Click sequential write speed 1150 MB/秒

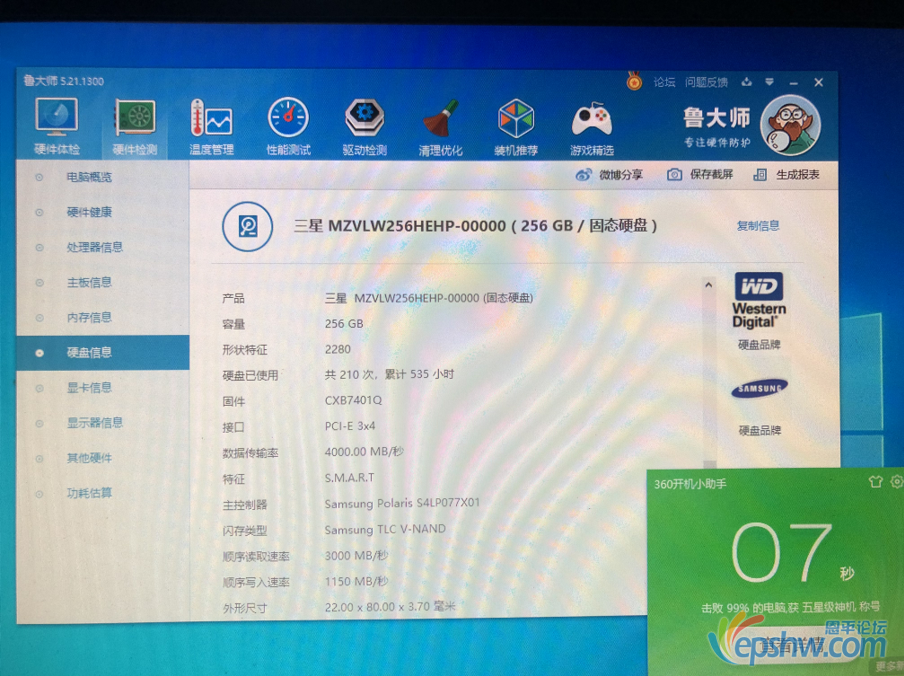[356, 581]
